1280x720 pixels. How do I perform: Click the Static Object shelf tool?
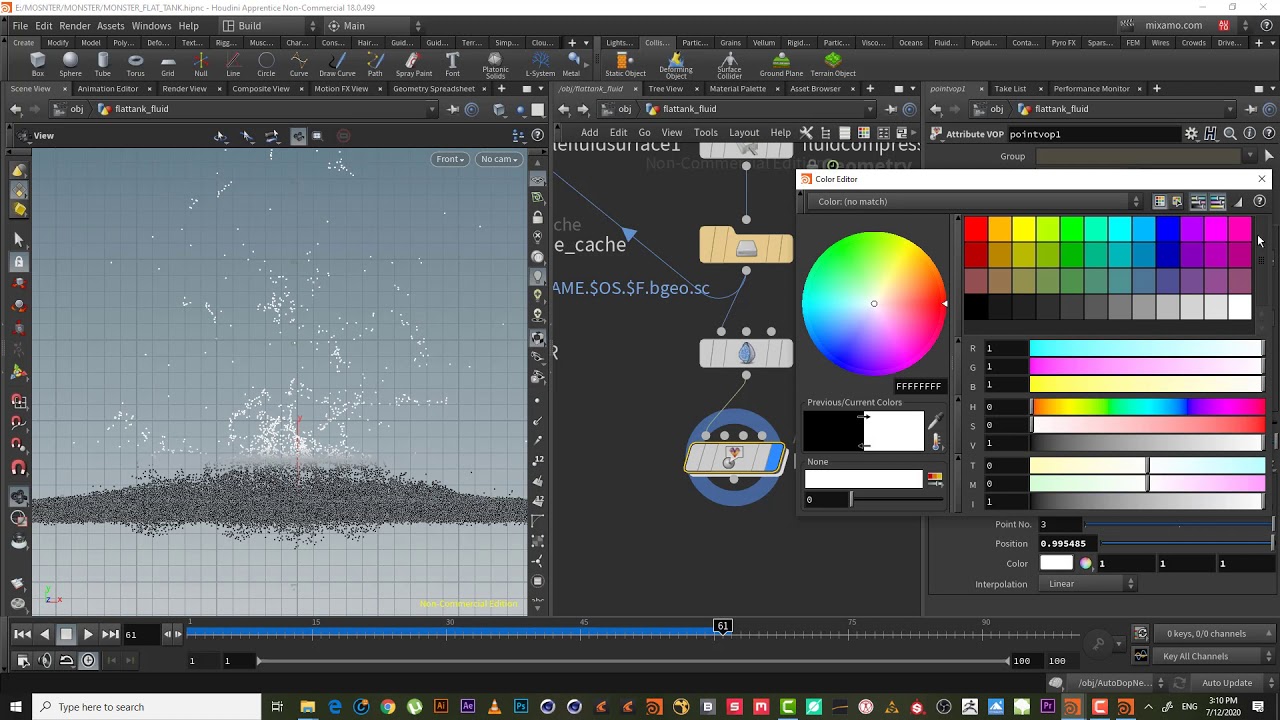[x=625, y=65]
